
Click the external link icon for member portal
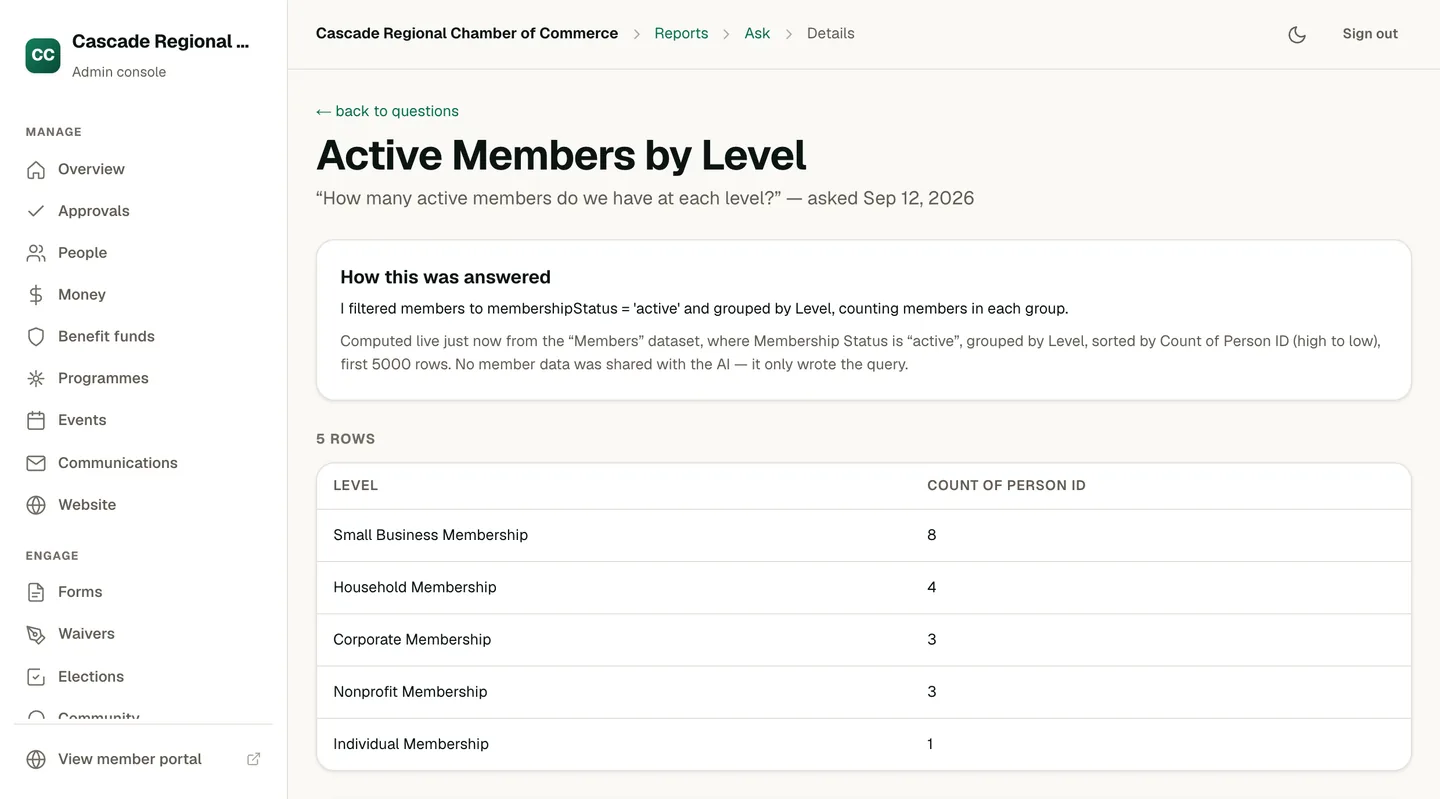254,759
